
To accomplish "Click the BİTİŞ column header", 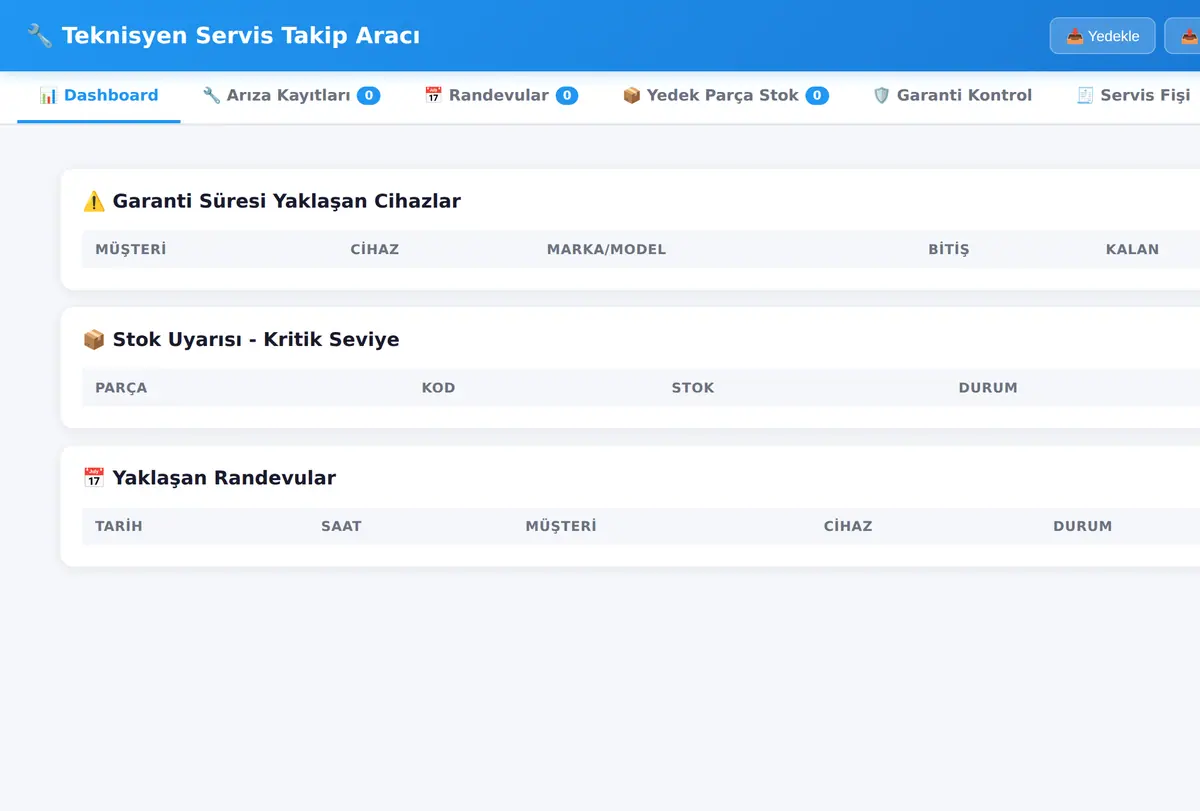I will (x=949, y=249).
